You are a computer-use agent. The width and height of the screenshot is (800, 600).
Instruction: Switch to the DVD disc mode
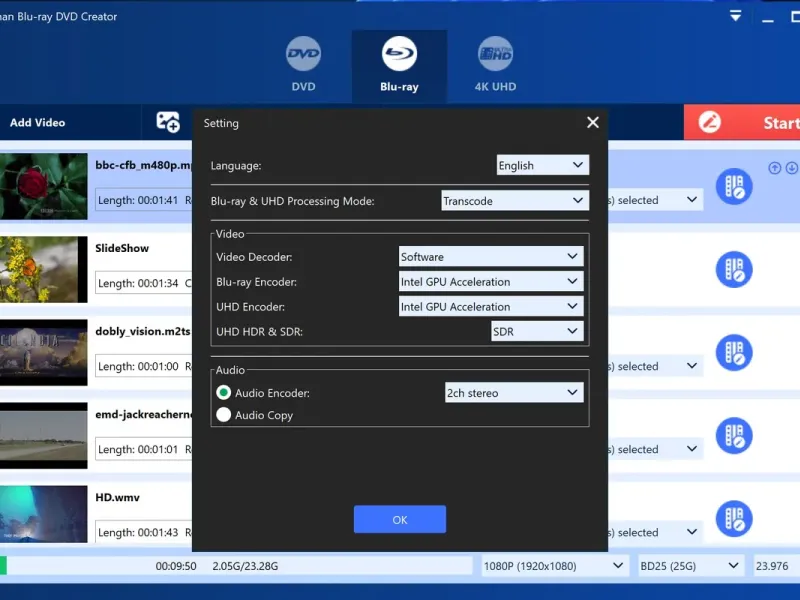[x=303, y=65]
